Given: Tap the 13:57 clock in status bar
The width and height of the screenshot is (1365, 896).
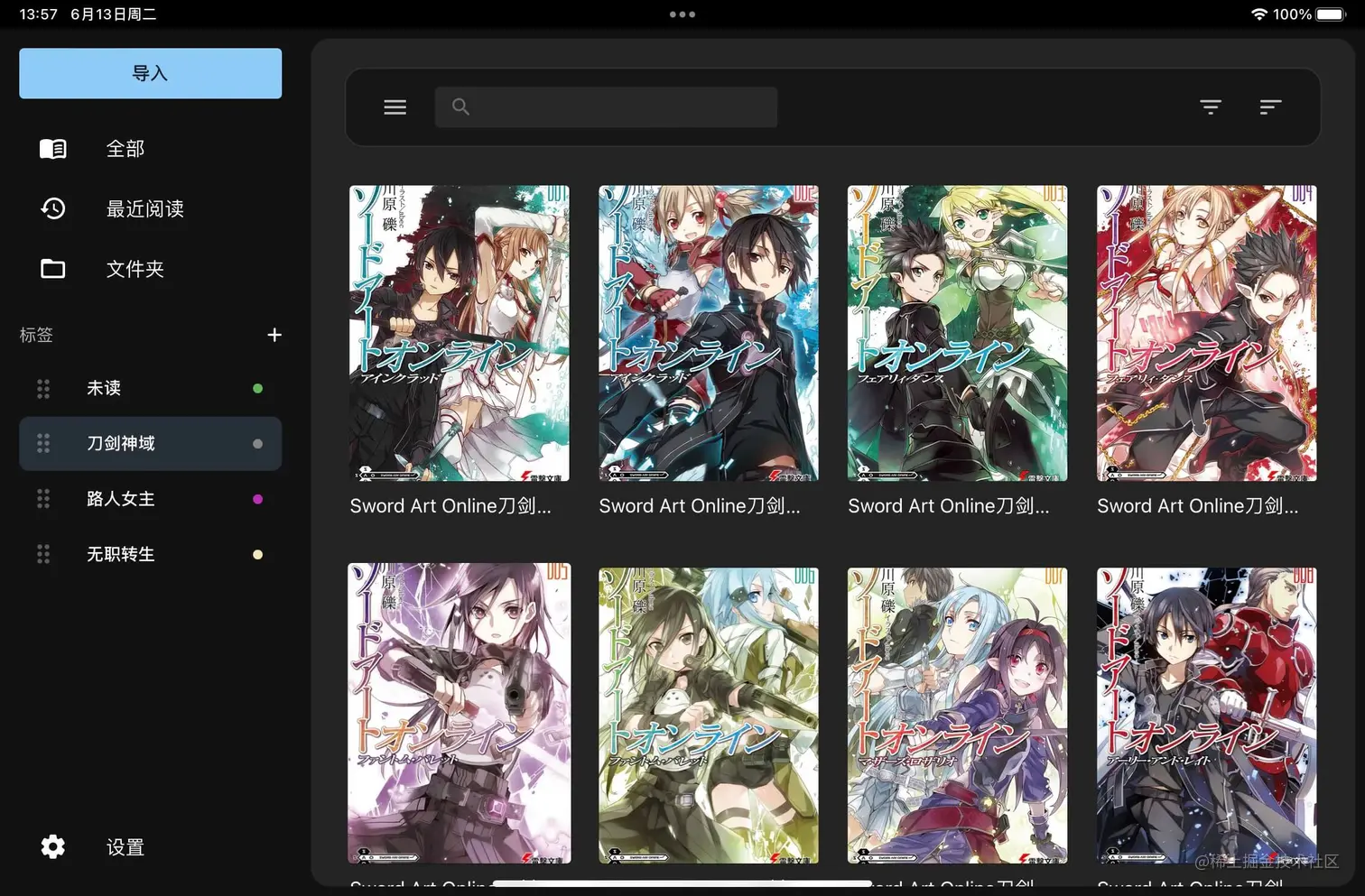Looking at the screenshot, I should pyautogui.click(x=38, y=14).
